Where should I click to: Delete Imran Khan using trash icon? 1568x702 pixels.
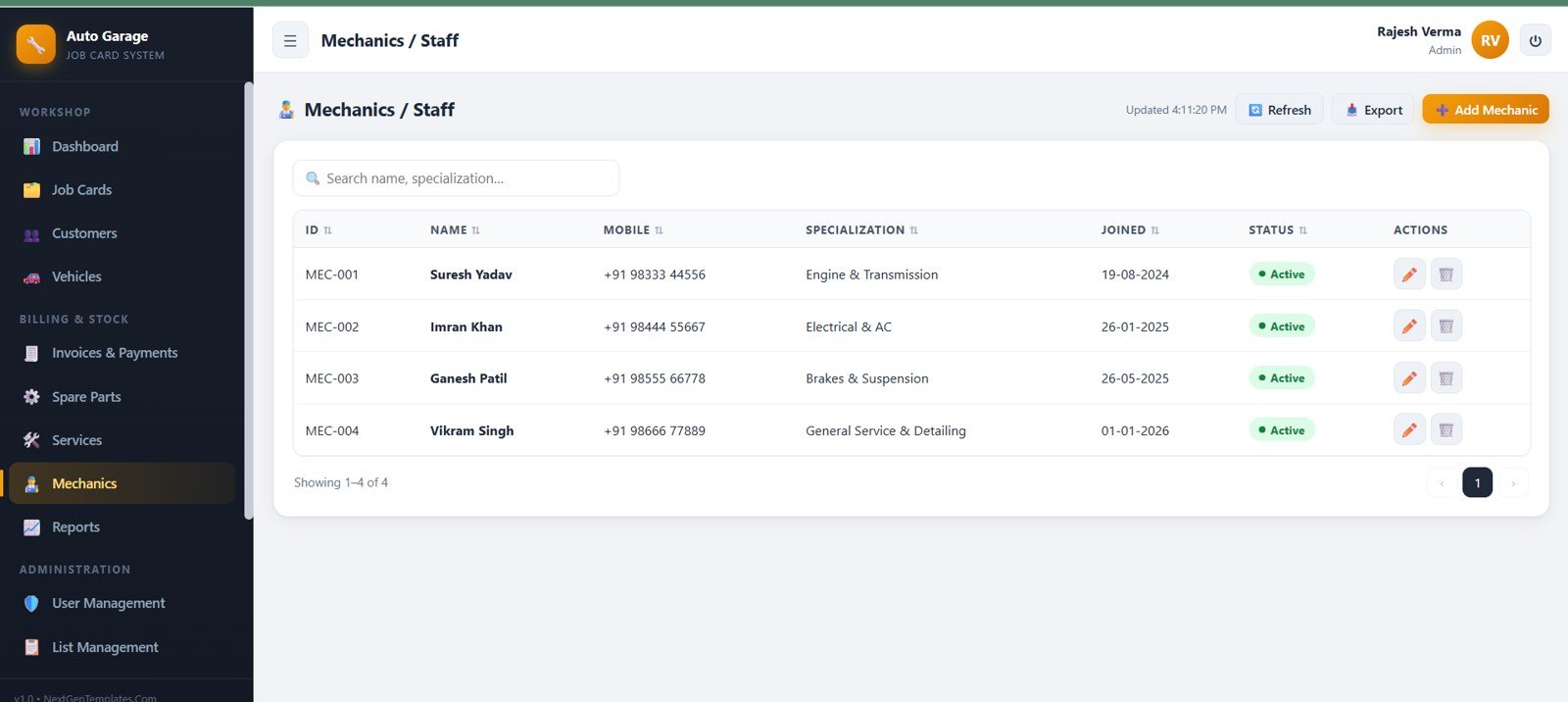point(1446,326)
